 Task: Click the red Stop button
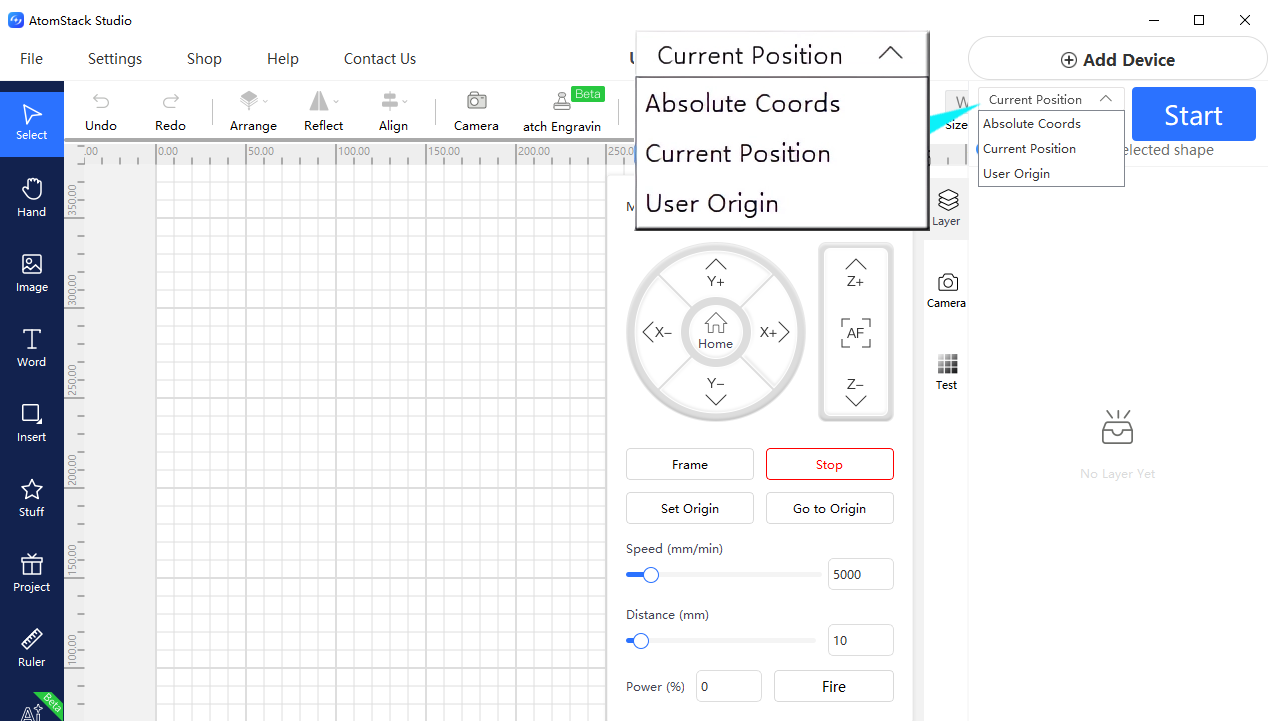[x=830, y=464]
